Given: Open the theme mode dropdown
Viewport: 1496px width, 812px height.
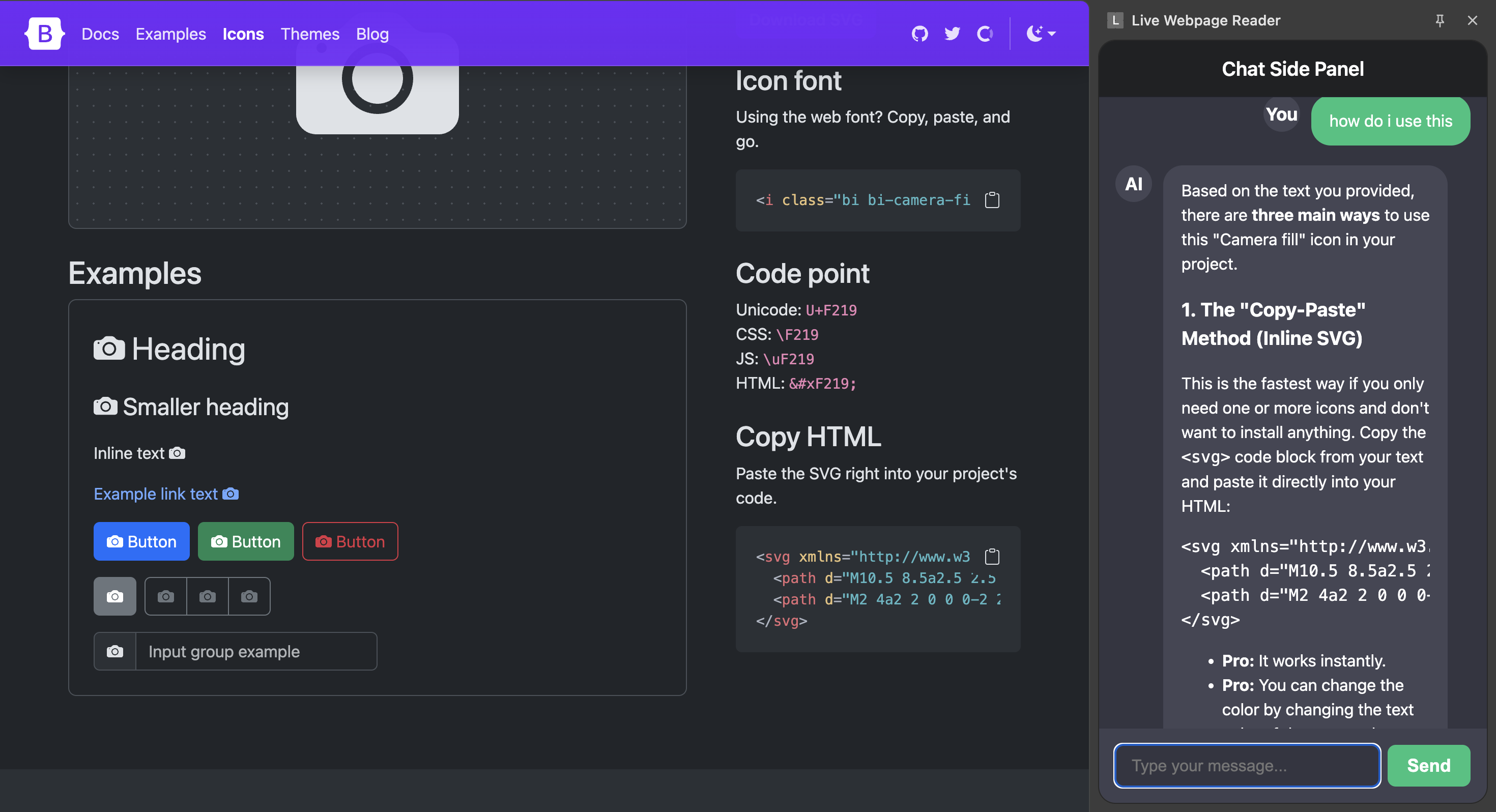Looking at the screenshot, I should point(1041,34).
